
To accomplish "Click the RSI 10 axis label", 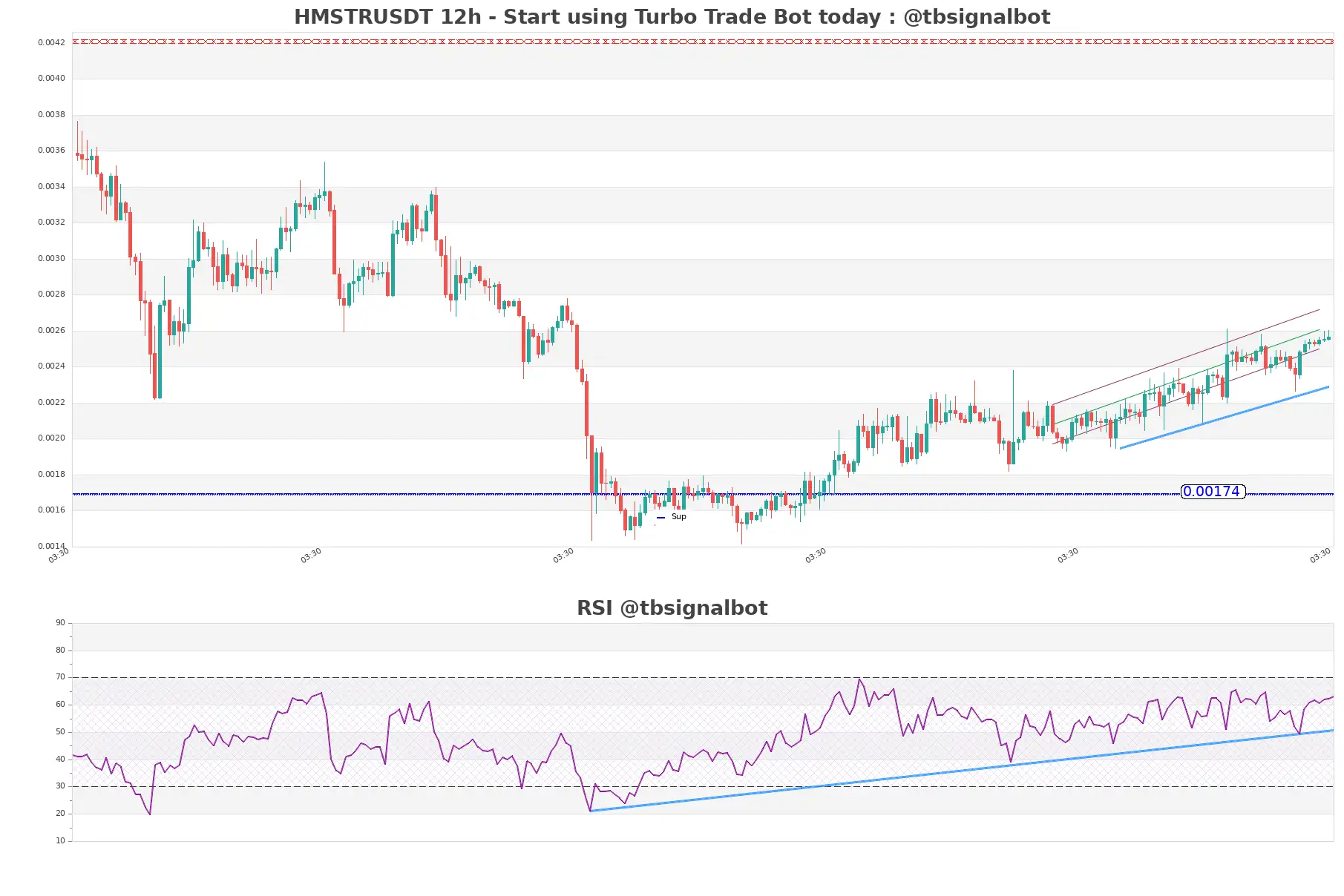I will point(60,840).
